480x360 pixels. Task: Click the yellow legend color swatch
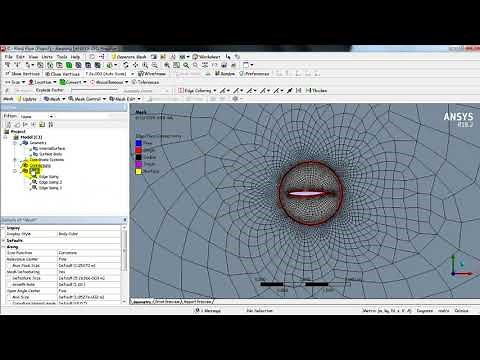139,171
